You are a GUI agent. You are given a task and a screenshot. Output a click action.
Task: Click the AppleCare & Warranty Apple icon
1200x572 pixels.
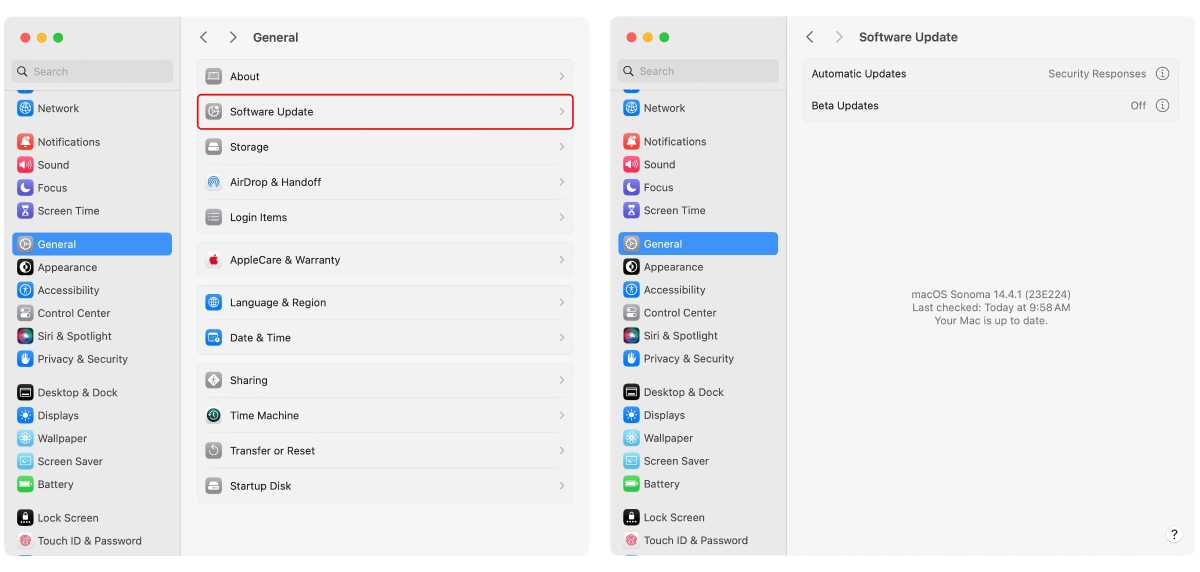(x=213, y=260)
